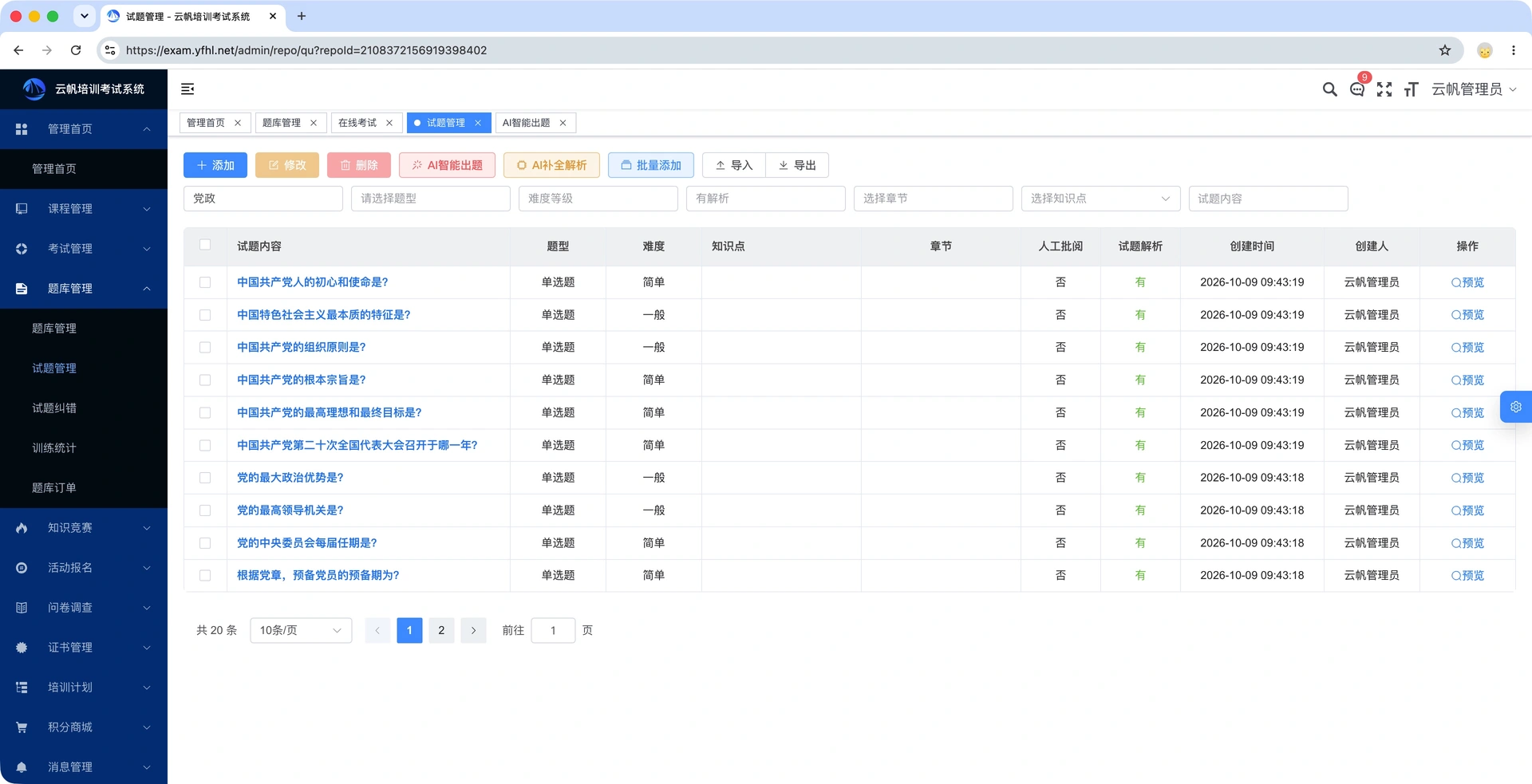Expand the 云帆管理员 user menu
The width and height of the screenshot is (1532, 784).
coord(1474,89)
